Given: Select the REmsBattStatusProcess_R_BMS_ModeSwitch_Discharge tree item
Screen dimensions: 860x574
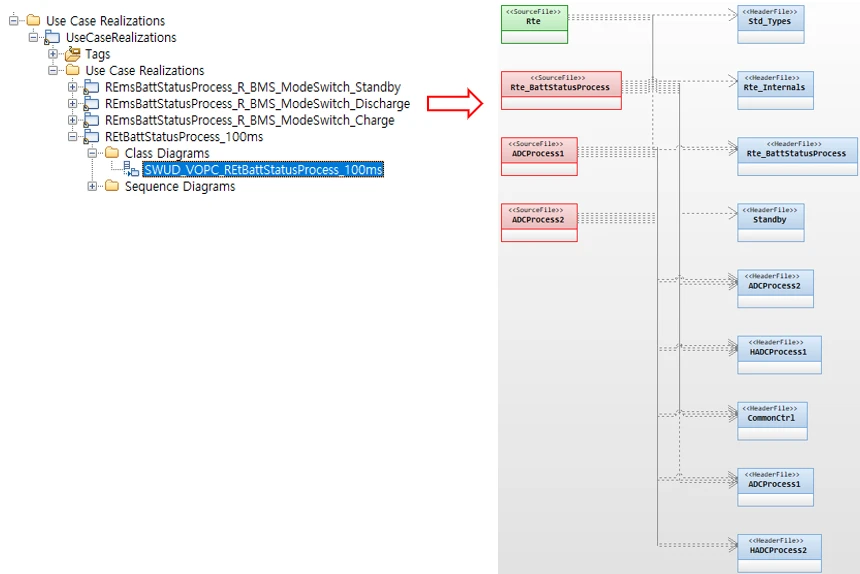Looking at the screenshot, I should pos(257,104).
